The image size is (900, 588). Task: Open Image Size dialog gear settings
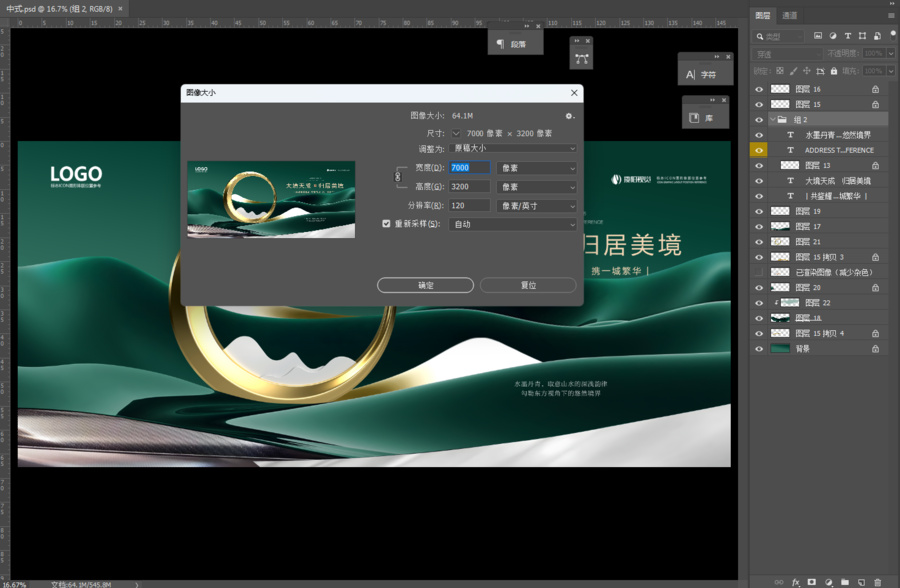569,116
